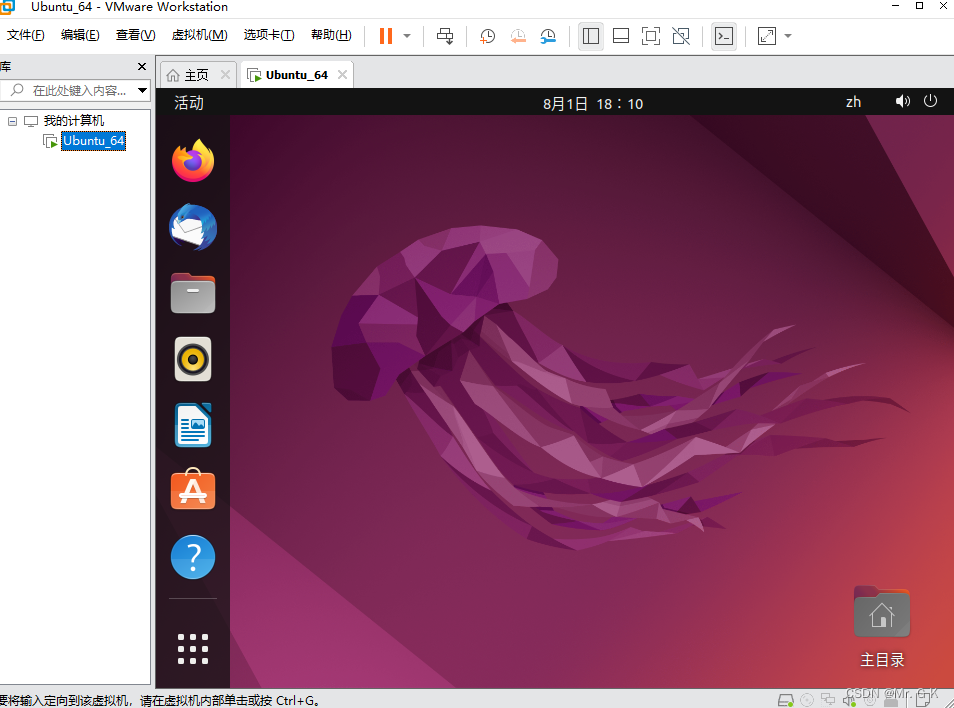Open the 主目录 home folder on desktop
This screenshot has width=954, height=708.
click(882, 626)
